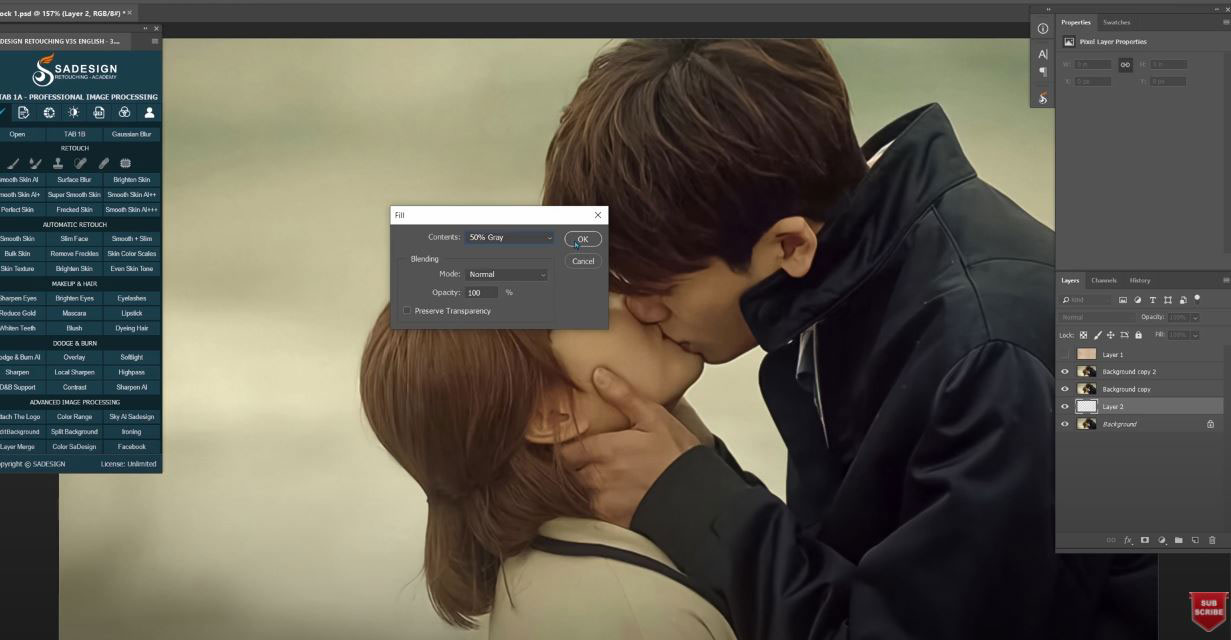The height and width of the screenshot is (640, 1231).
Task: Toggle visibility of Layer 2
Action: pos(1064,407)
